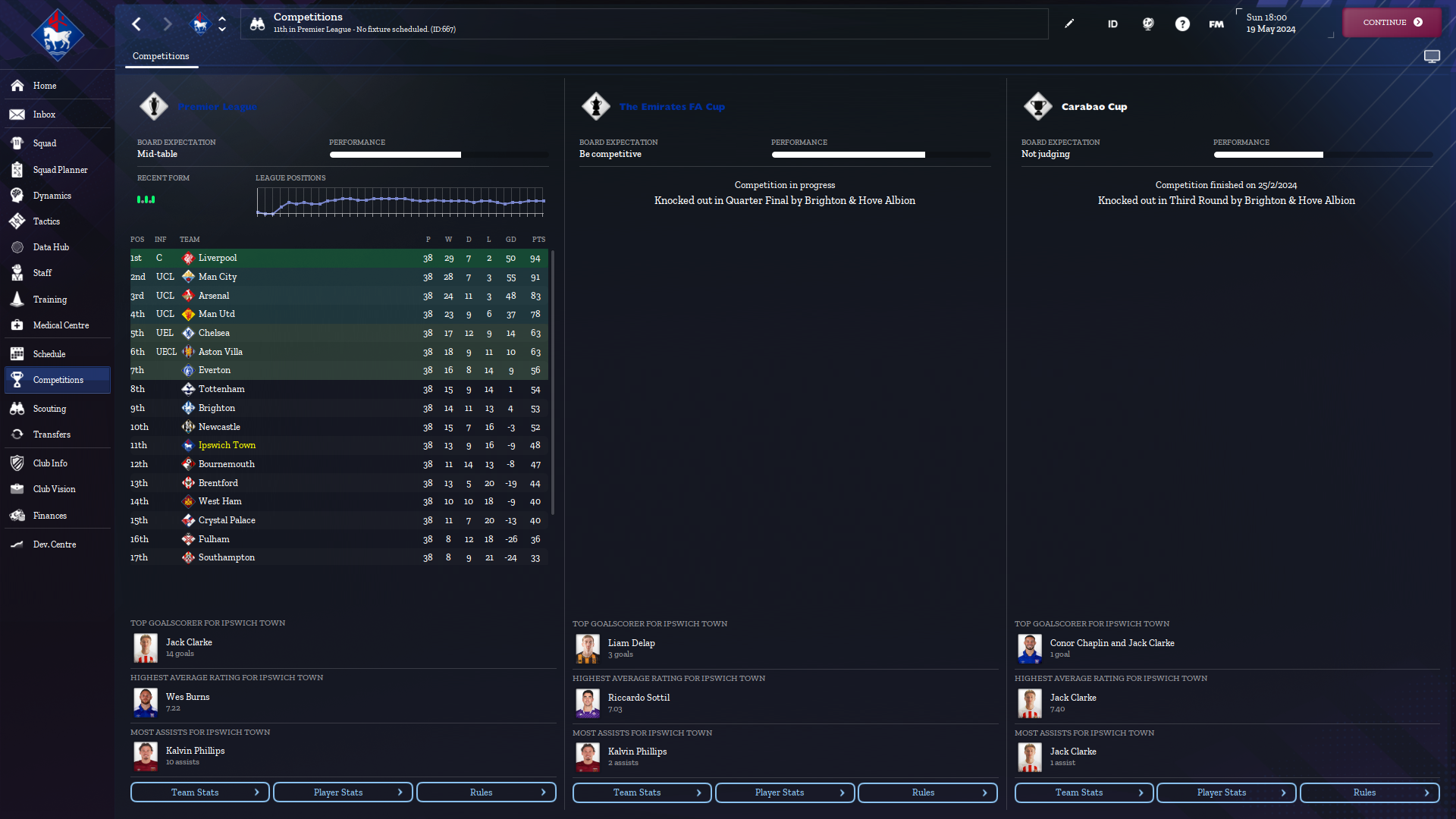The width and height of the screenshot is (1456, 819).
Task: Open Tactics icon in sidebar
Action: tap(17, 221)
